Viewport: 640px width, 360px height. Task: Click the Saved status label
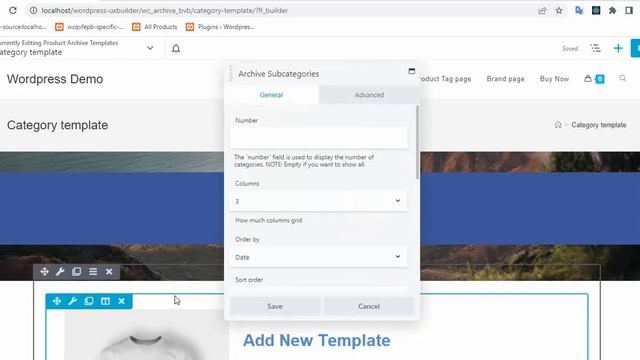click(570, 49)
